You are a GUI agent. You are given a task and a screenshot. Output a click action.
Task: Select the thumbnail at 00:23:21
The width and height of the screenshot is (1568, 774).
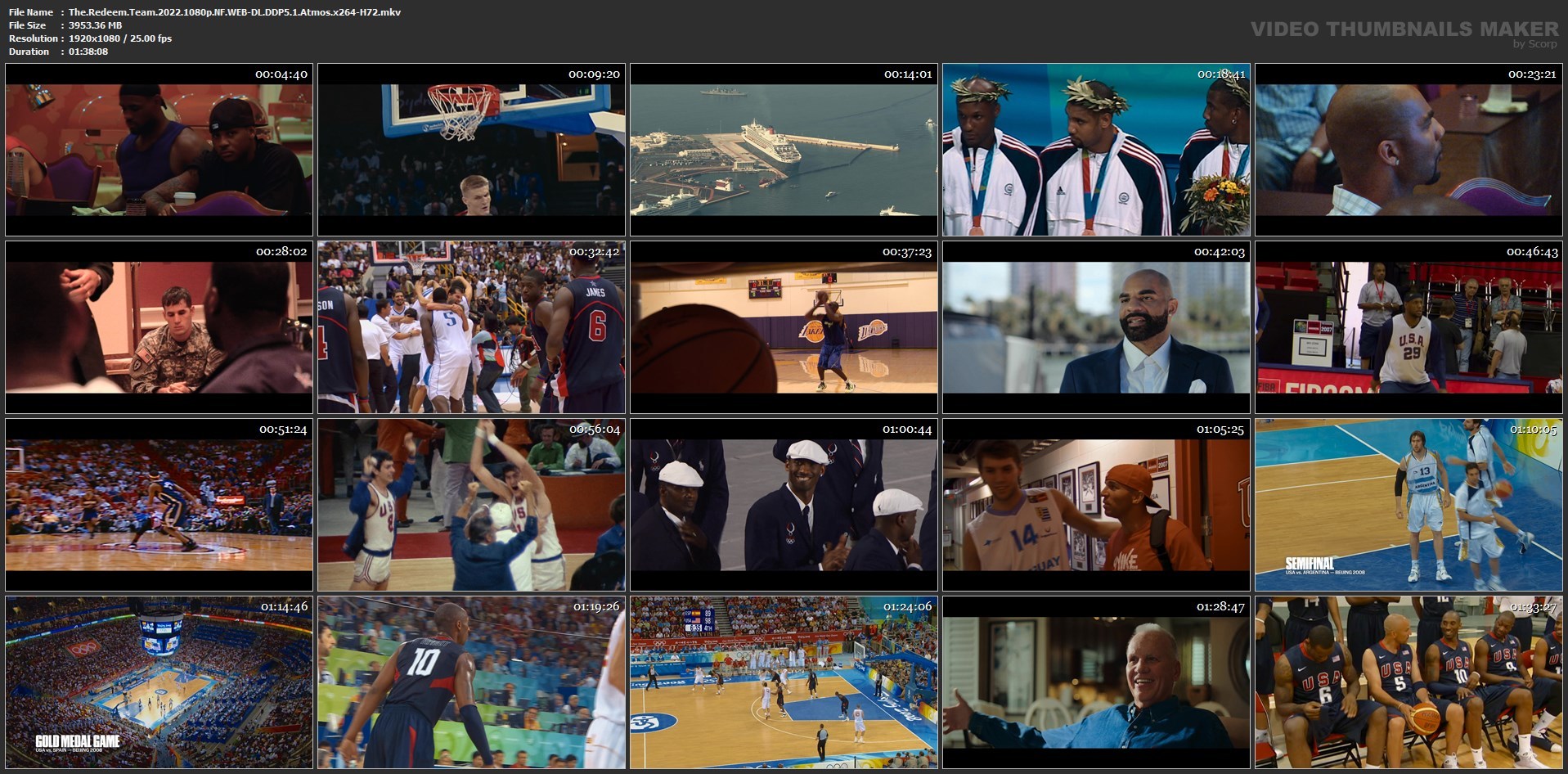tap(1409, 150)
